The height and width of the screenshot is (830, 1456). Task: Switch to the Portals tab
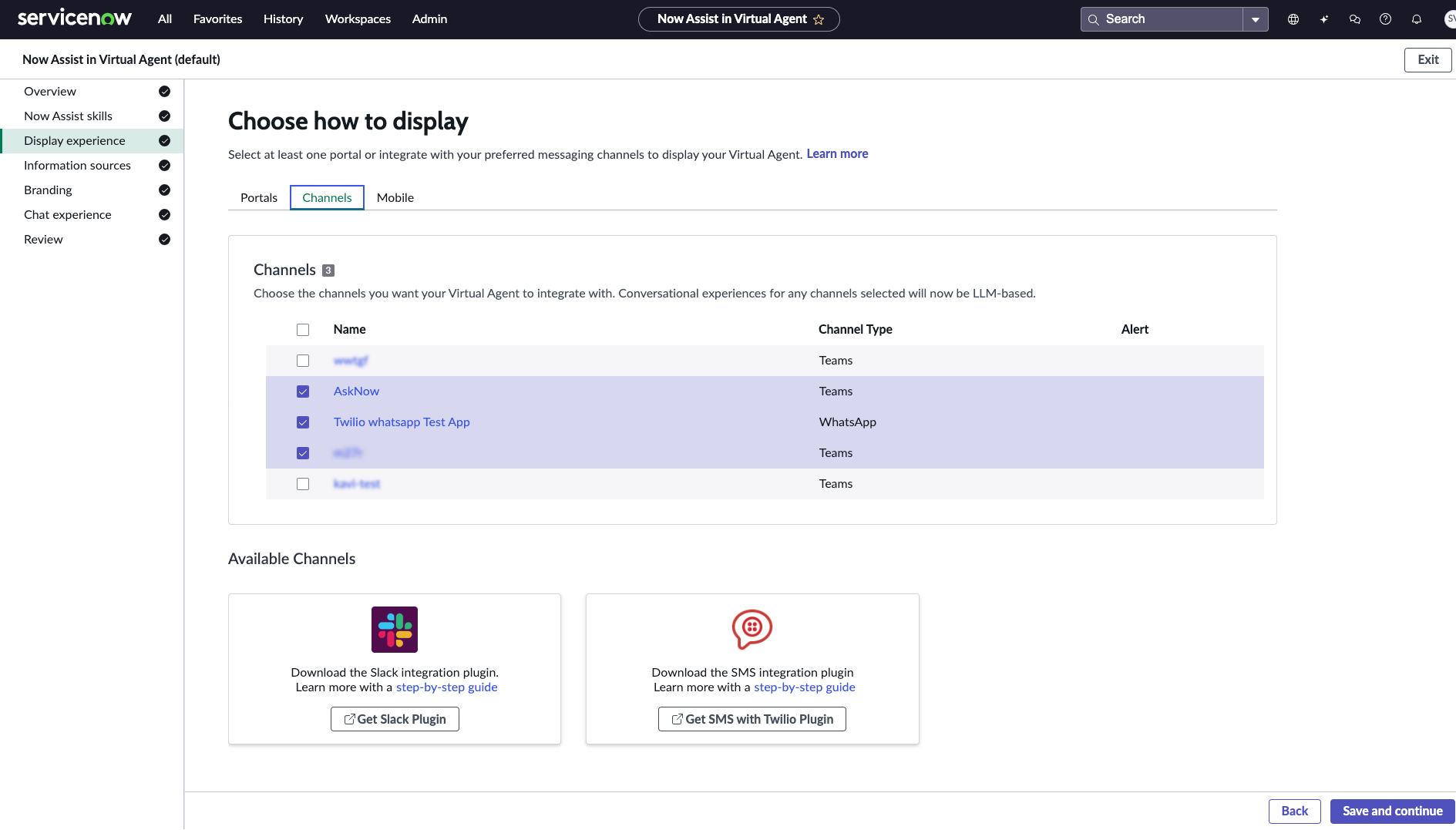[259, 197]
